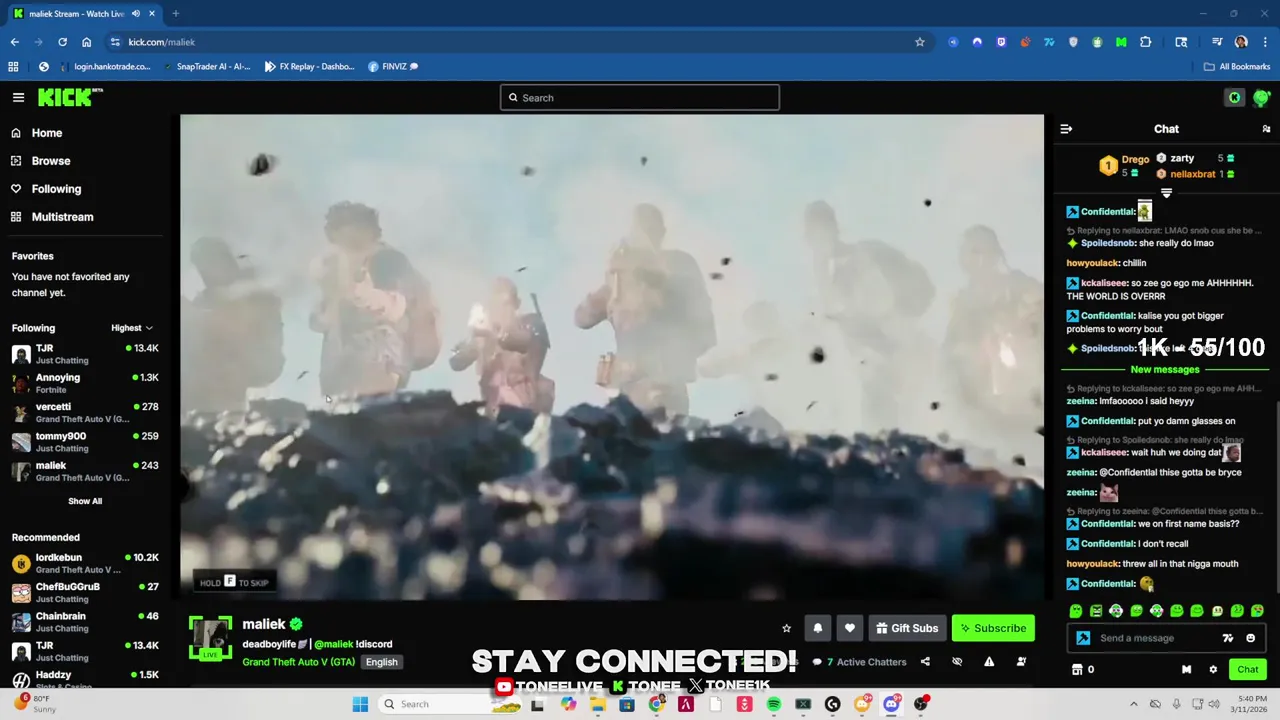1280x720 pixels.
Task: Favorite the channel with star icon
Action: click(x=786, y=628)
